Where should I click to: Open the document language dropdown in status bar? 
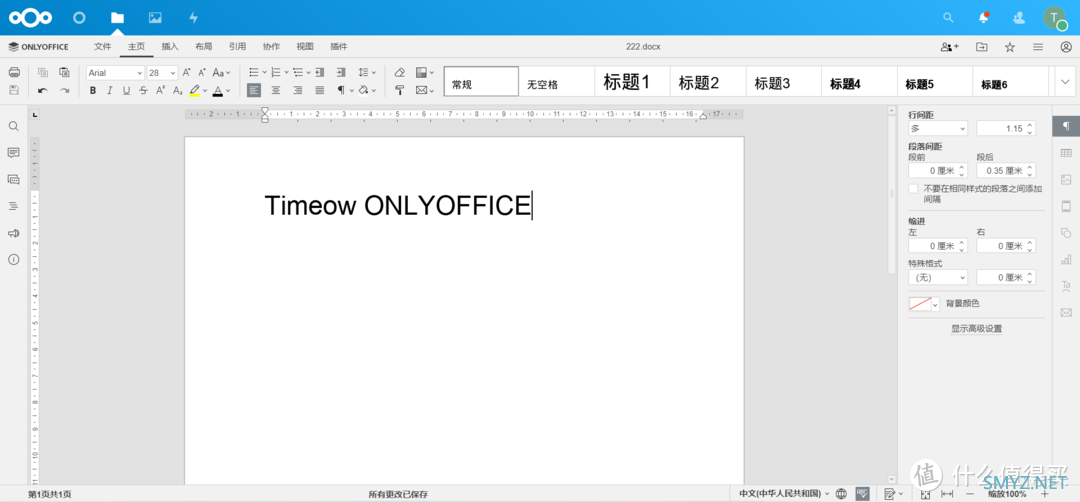click(x=785, y=494)
